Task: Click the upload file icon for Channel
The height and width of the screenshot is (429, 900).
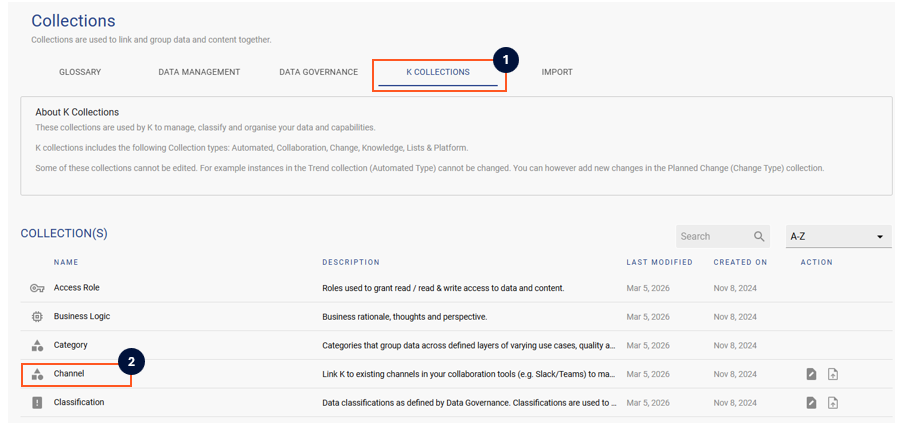Action: (833, 374)
